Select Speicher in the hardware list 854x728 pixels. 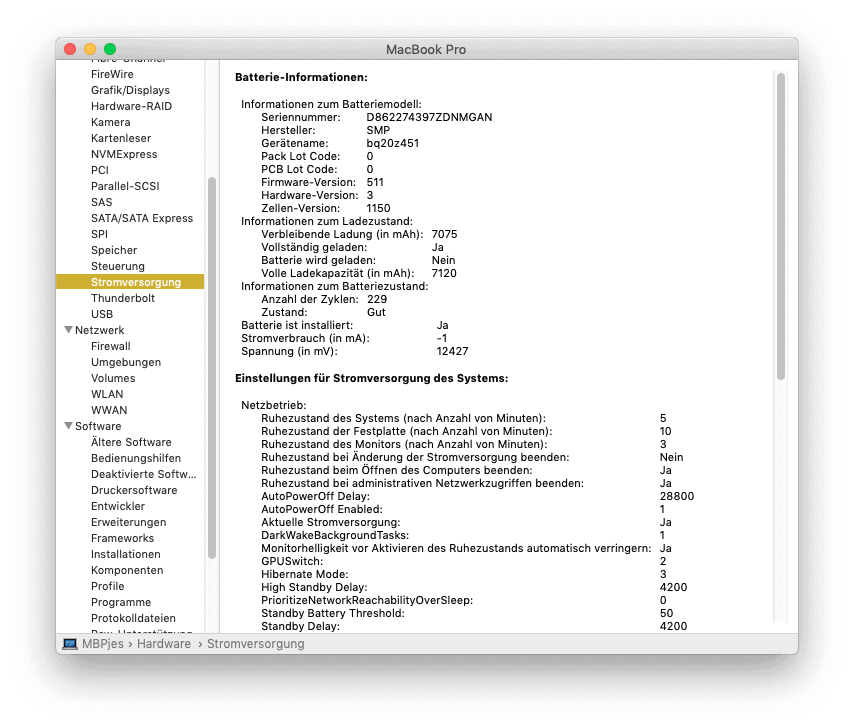[x=114, y=250]
